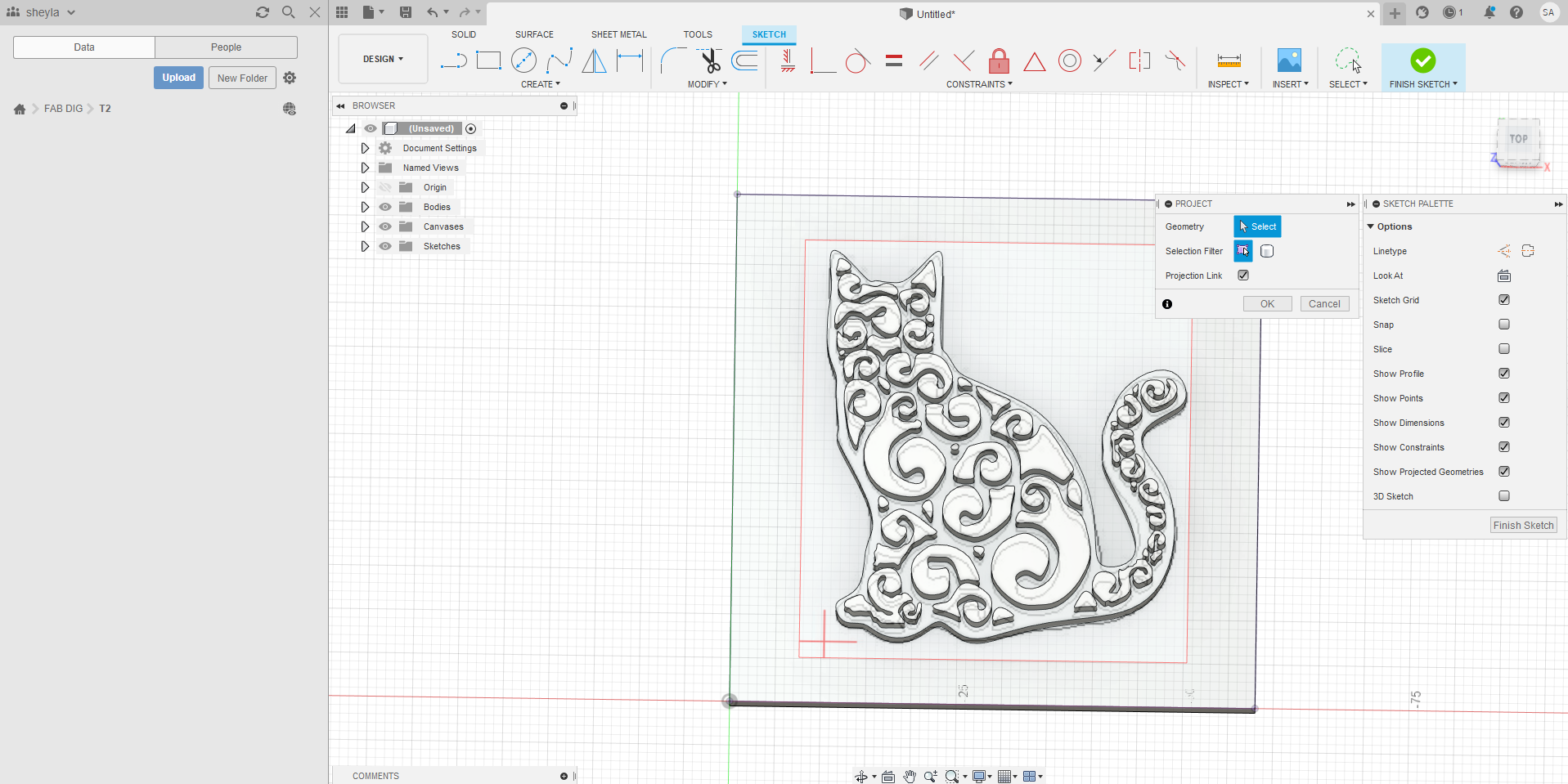This screenshot has width=1568, height=784.
Task: Open the DESIGN workspace dropdown
Action: pos(383,59)
